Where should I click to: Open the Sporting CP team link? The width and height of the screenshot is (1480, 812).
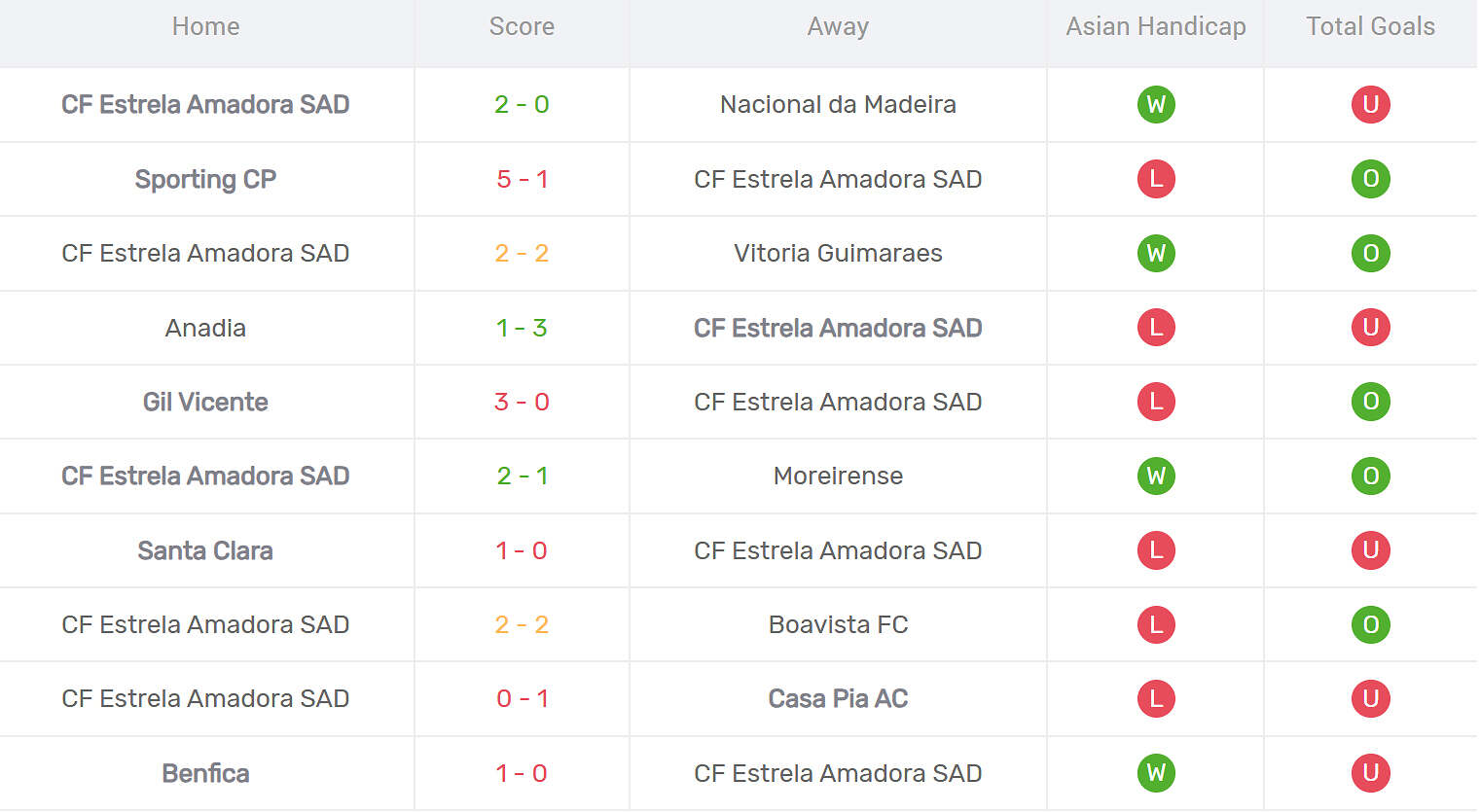pos(205,180)
